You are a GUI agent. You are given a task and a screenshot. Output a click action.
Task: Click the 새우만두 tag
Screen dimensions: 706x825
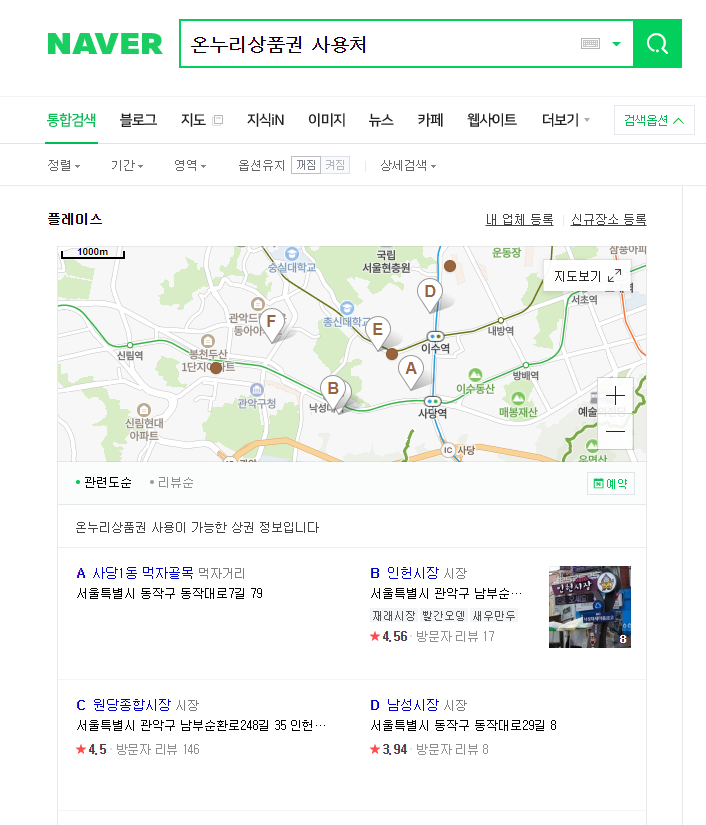[494, 615]
